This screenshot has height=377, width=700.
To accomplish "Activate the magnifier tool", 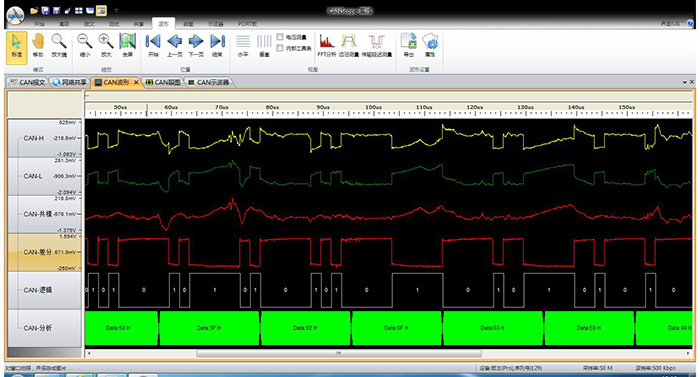I will pos(59,45).
